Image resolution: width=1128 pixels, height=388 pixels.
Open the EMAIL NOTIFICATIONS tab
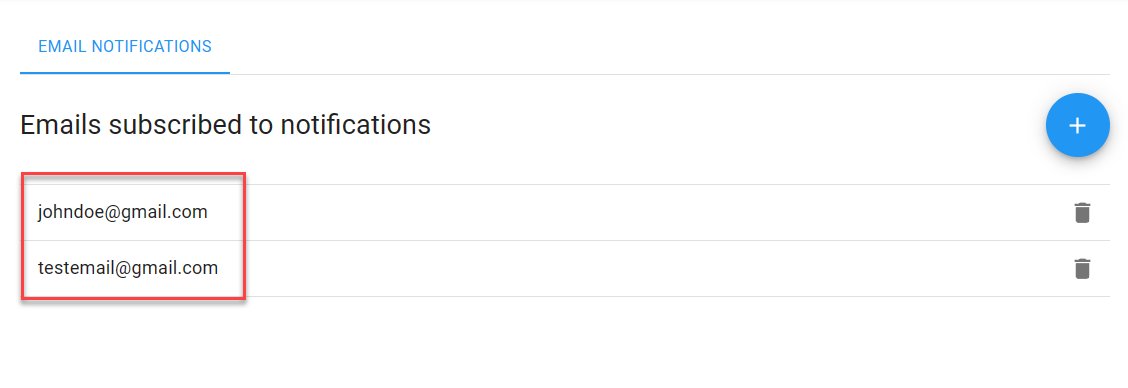[x=124, y=47]
